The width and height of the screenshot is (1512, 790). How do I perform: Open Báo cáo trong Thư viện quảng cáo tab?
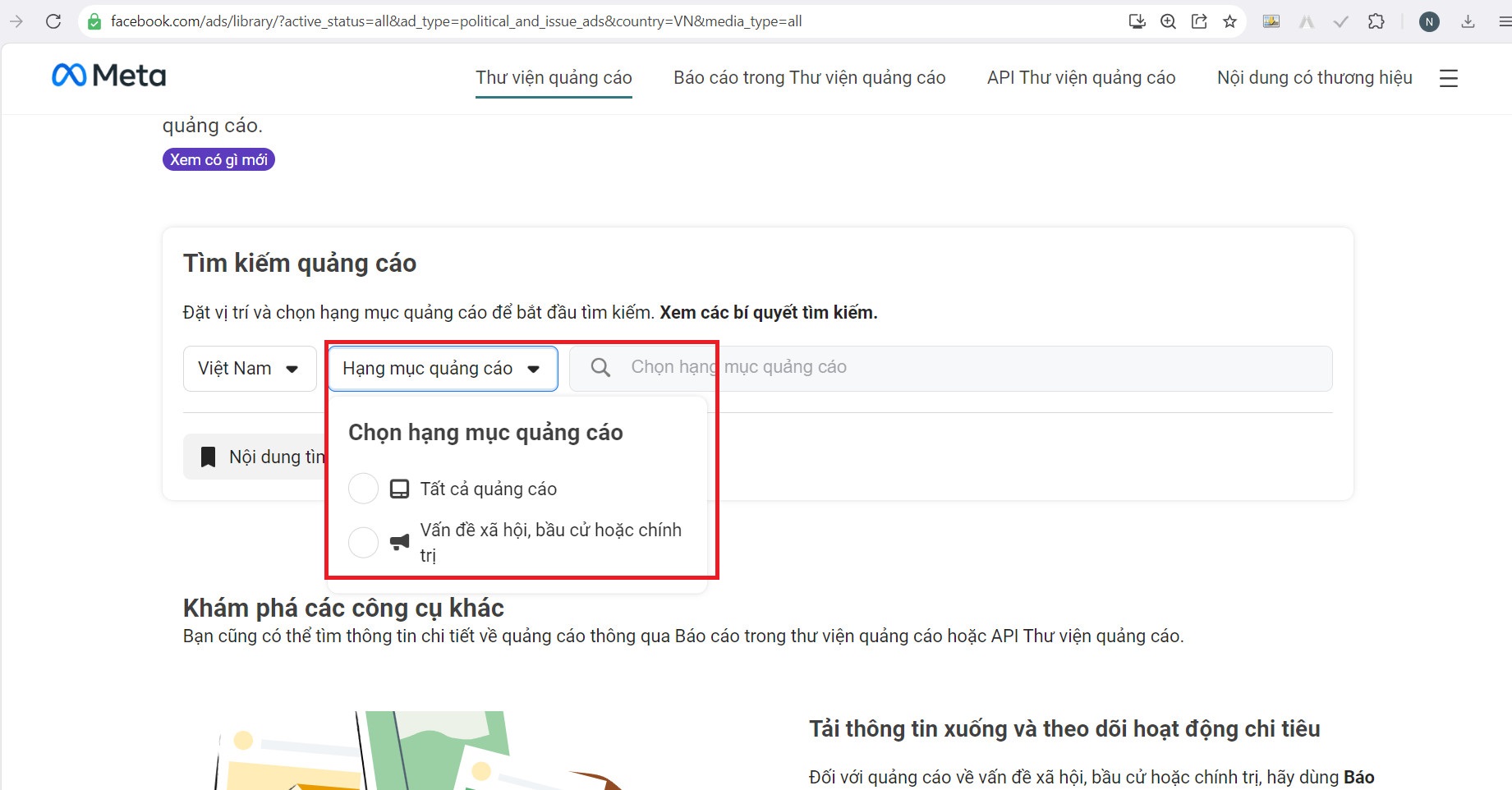pos(810,78)
